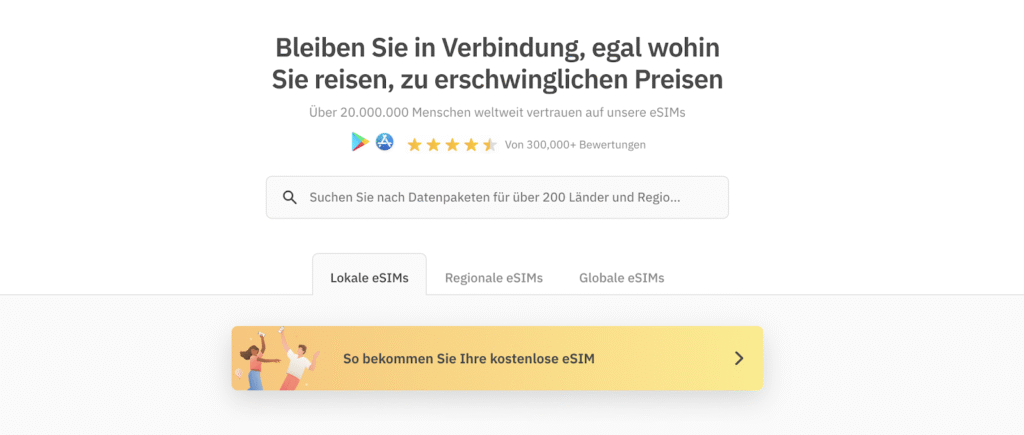Focus the data package search field
Viewport: 1024px width, 435px height.
[510, 198]
